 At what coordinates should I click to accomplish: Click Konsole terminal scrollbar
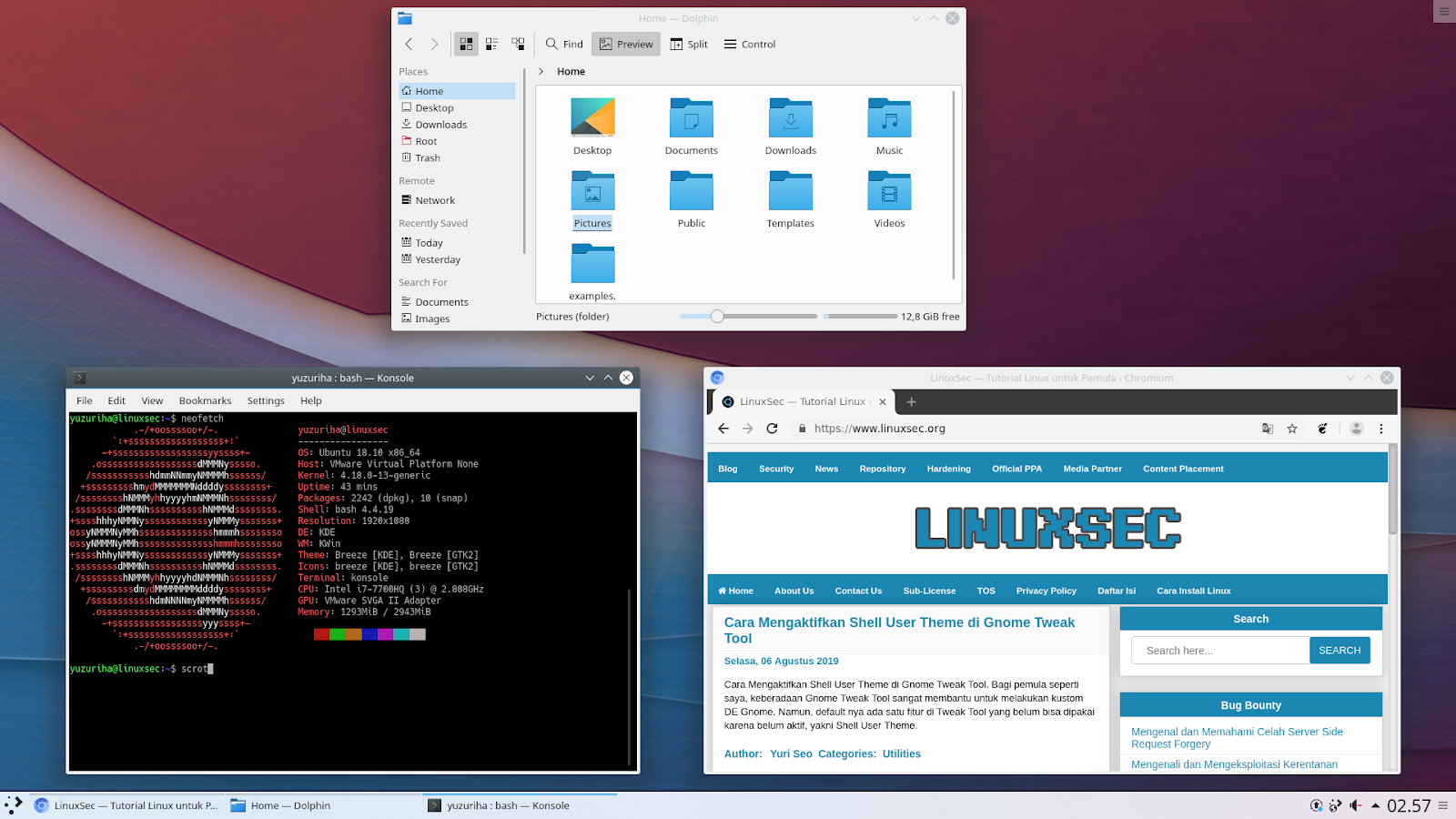click(x=629, y=676)
